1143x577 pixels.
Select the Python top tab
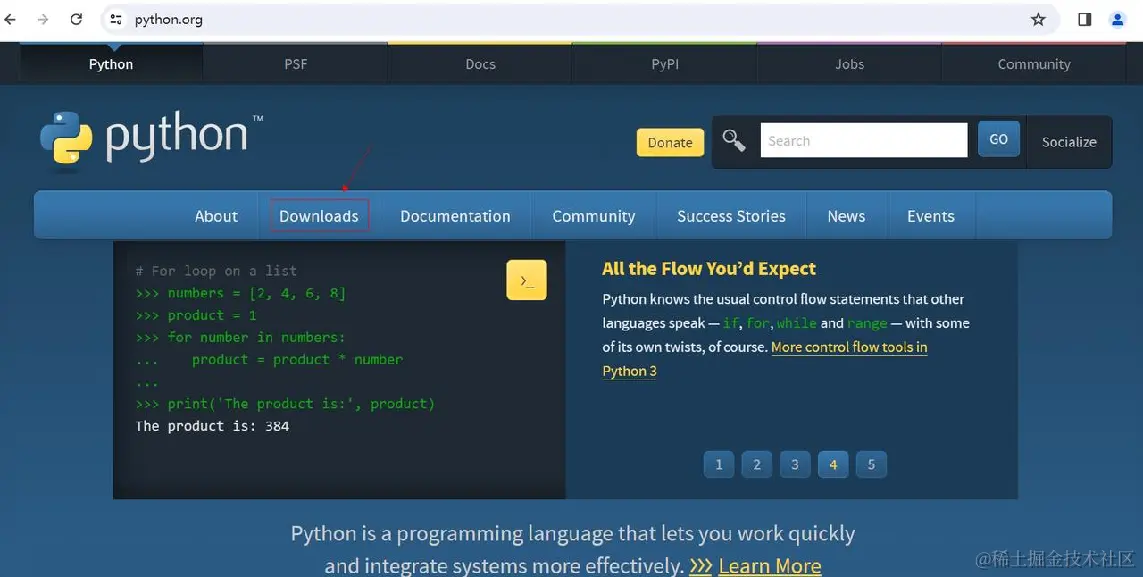[x=111, y=64]
